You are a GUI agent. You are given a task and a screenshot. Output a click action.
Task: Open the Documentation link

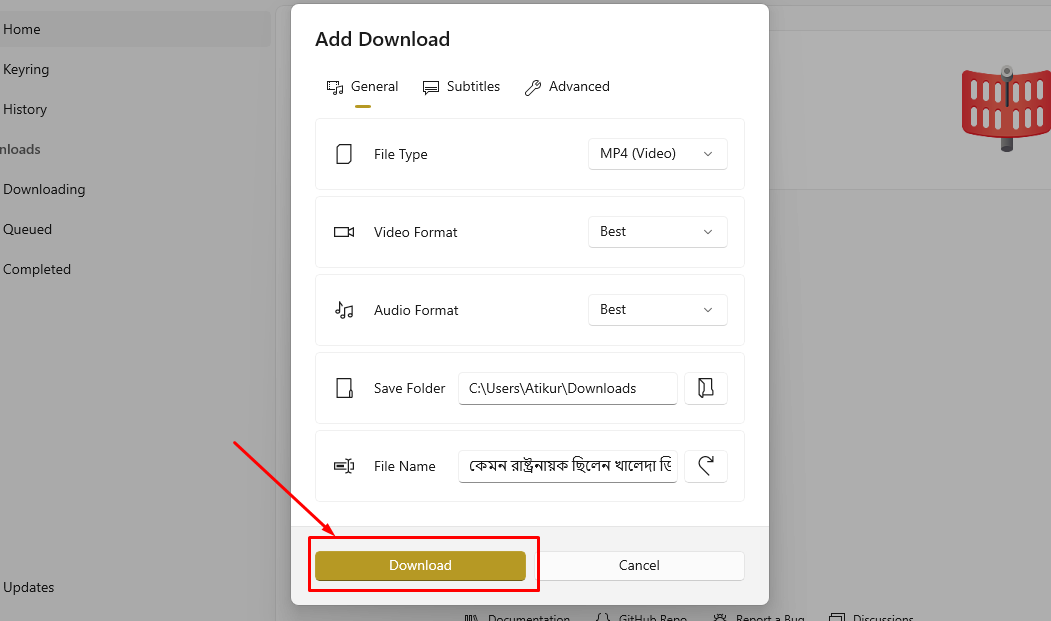(x=470, y=617)
